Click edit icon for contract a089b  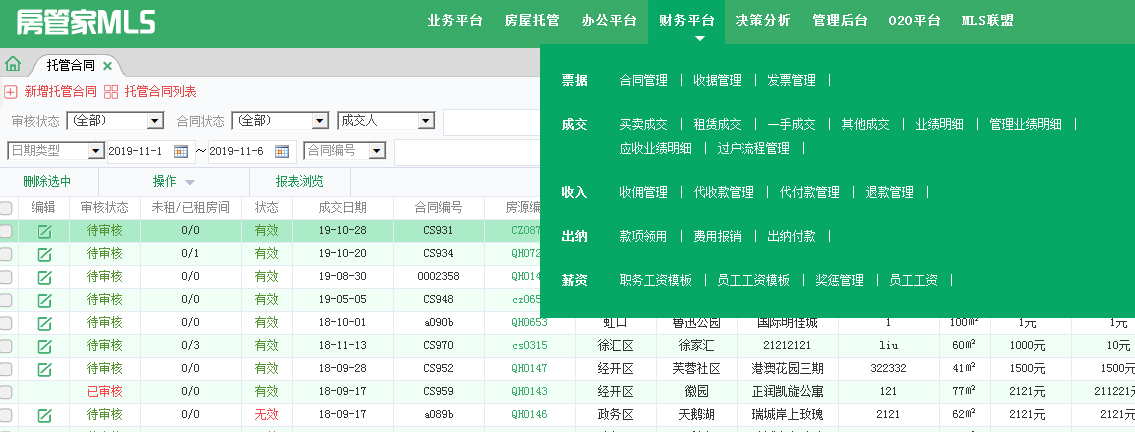[44, 415]
